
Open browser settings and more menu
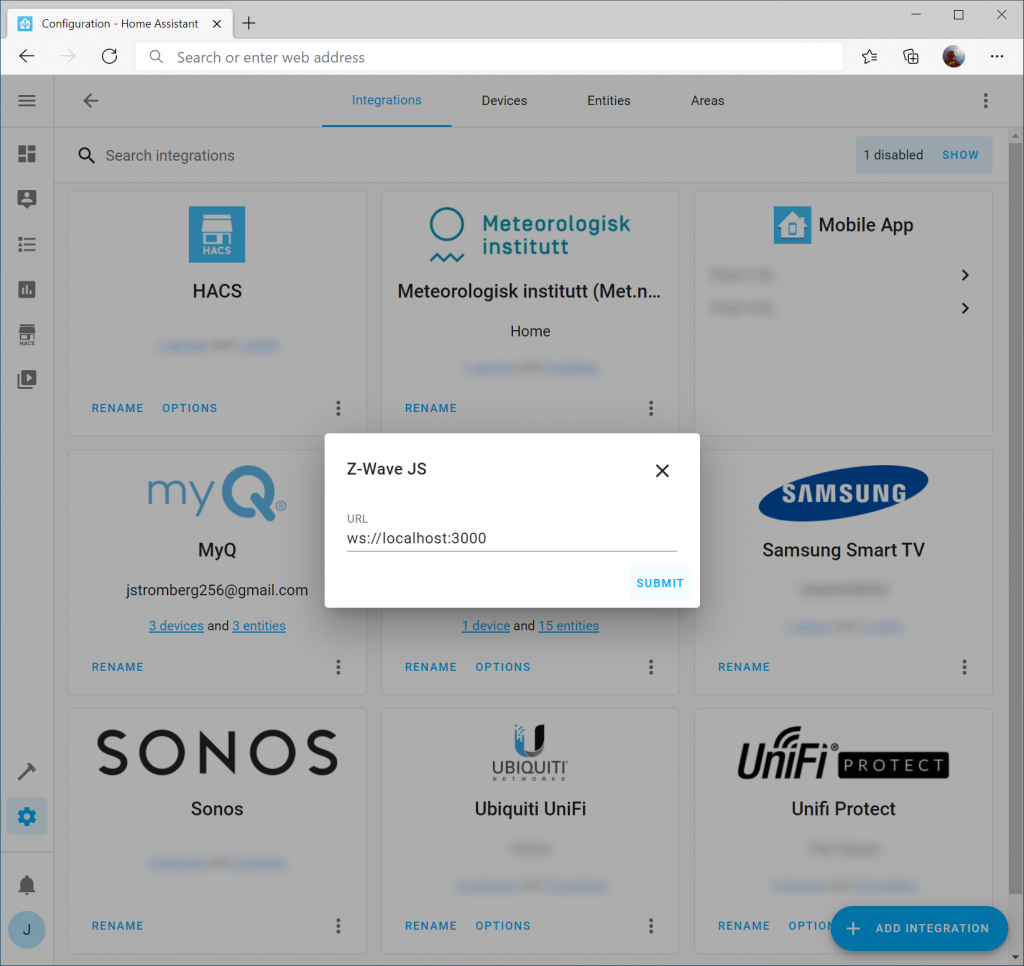(x=997, y=57)
